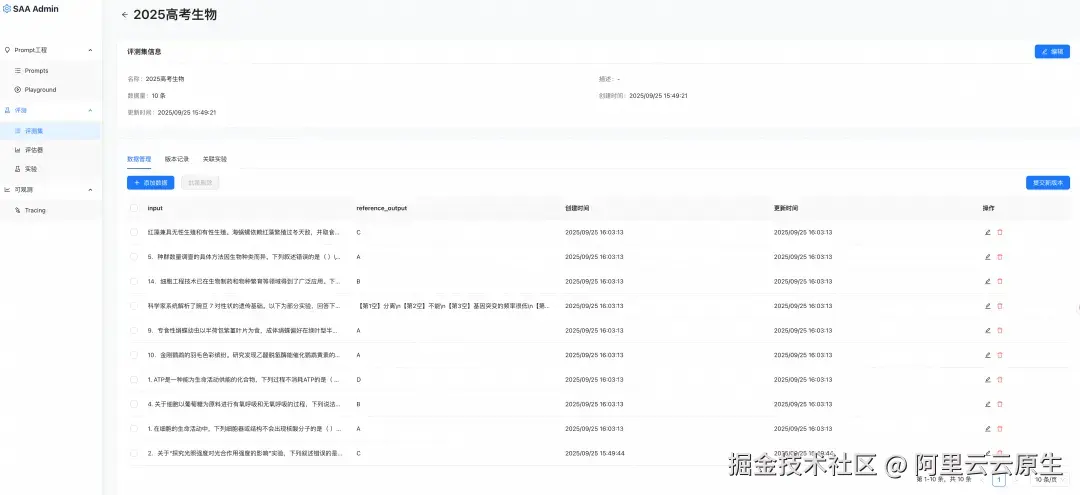Screen dimensions: 1080x495
Task: Toggle the select-all checkbox in the table header
Action: pyautogui.click(x=134, y=208)
